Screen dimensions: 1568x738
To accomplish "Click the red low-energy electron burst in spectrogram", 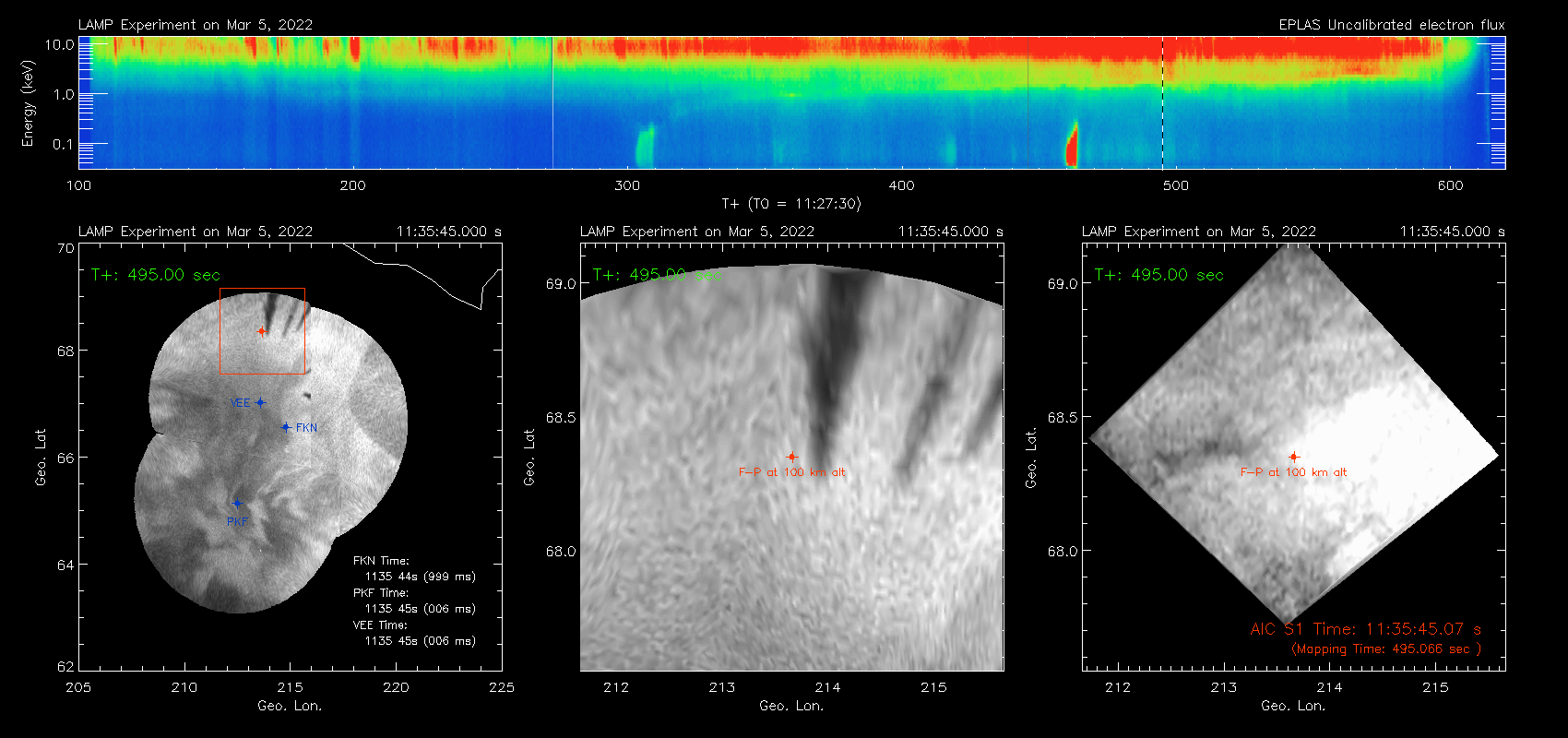I will point(1072,145).
